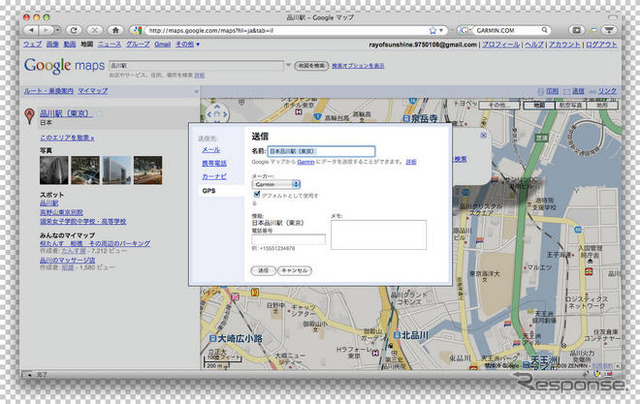Click the 詳細 link in the dialog
Viewport: 640px width, 404px height.
411,162
